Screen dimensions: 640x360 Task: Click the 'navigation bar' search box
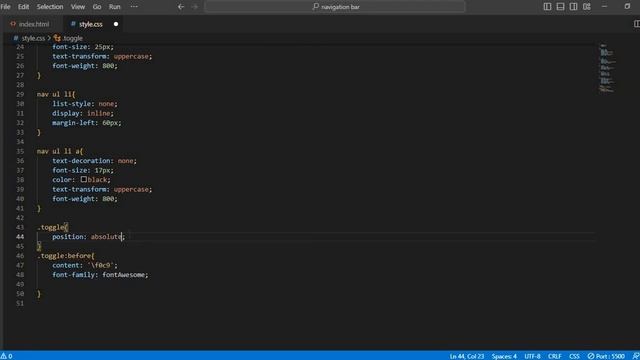[x=335, y=7]
